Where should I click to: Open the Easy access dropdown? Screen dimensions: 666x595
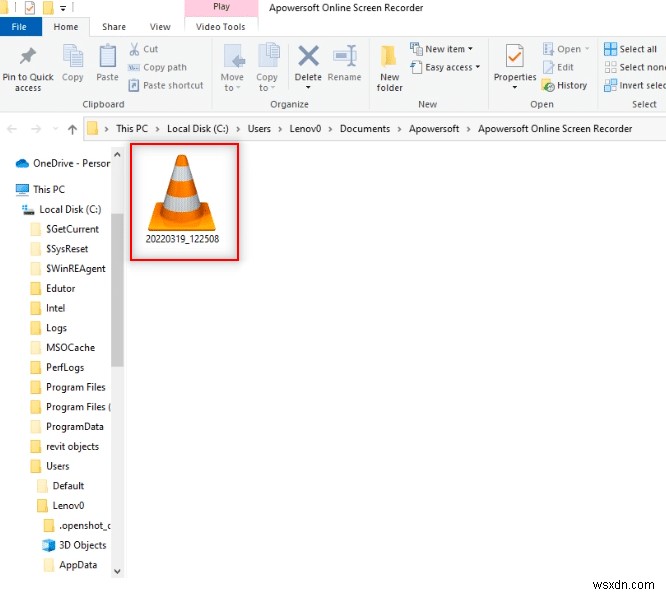pyautogui.click(x=445, y=67)
